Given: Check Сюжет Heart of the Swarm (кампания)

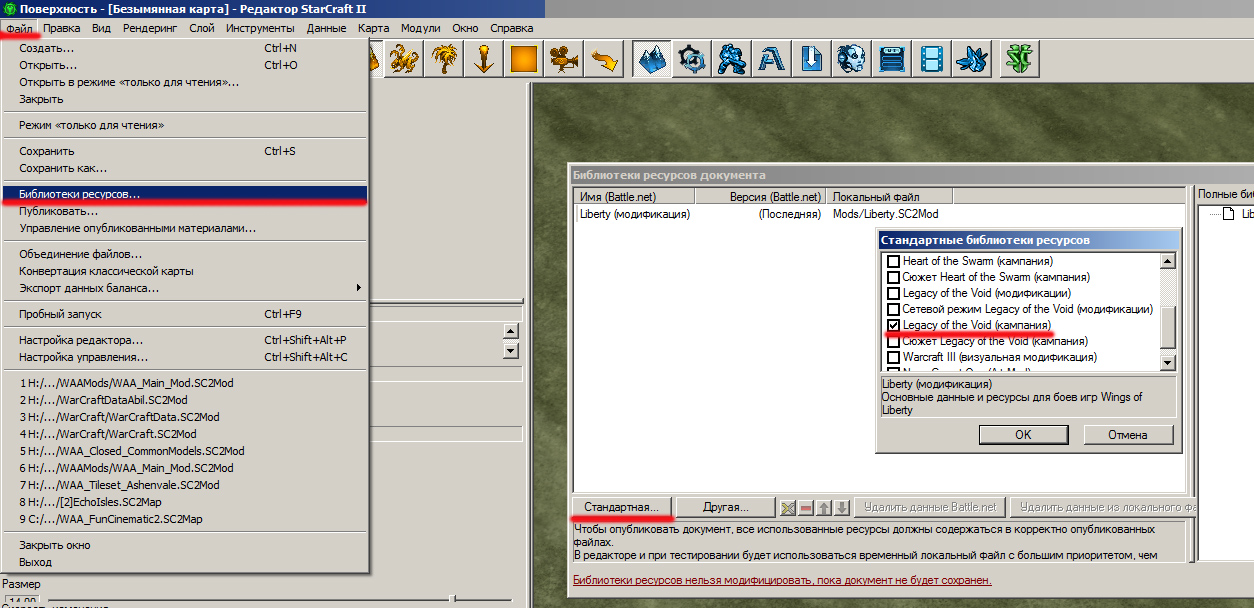Looking at the screenshot, I should [894, 277].
